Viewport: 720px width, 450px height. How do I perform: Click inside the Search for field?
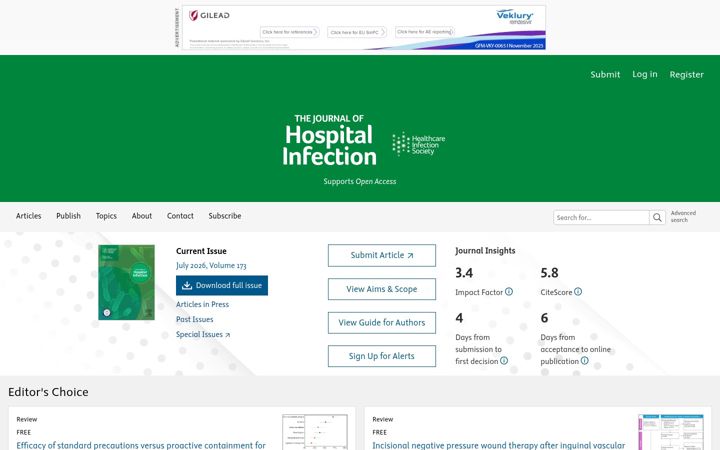tap(601, 217)
